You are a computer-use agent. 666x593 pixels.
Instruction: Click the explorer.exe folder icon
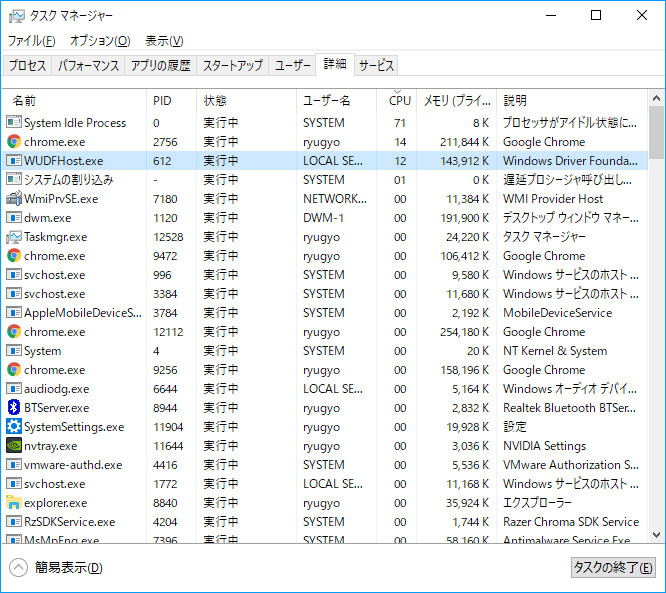click(14, 503)
